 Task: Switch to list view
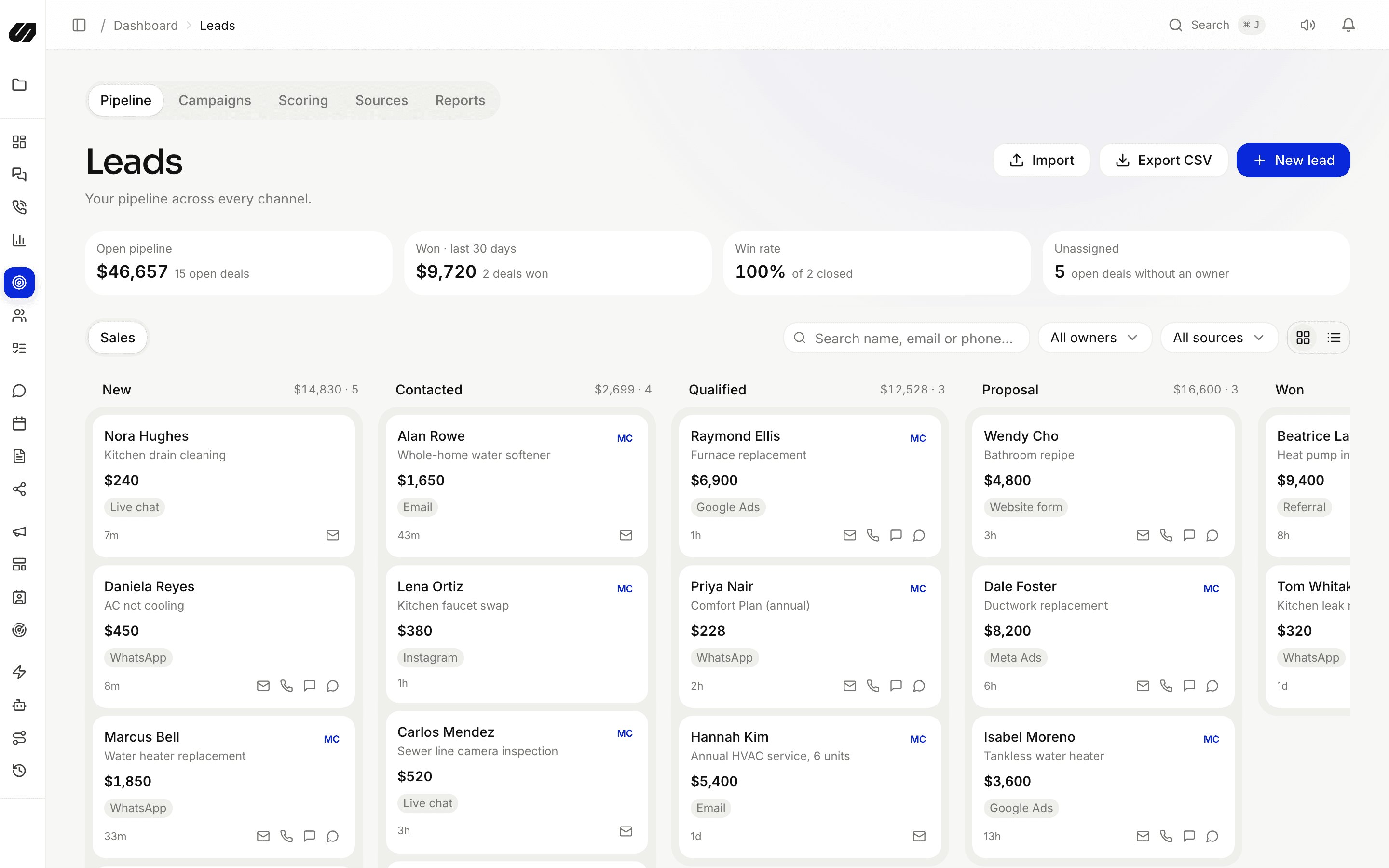point(1334,338)
